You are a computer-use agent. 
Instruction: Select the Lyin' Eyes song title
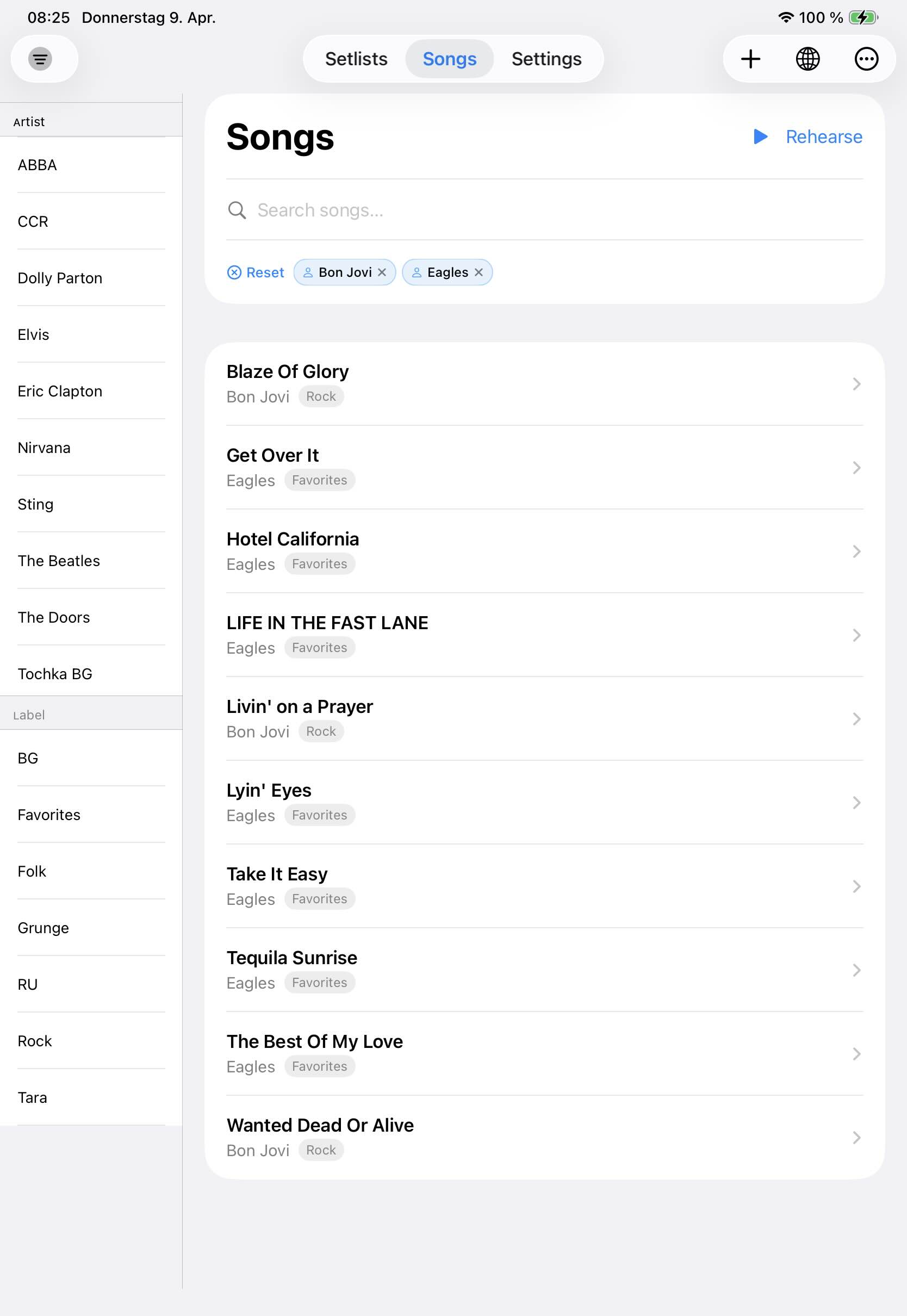pyautogui.click(x=269, y=790)
